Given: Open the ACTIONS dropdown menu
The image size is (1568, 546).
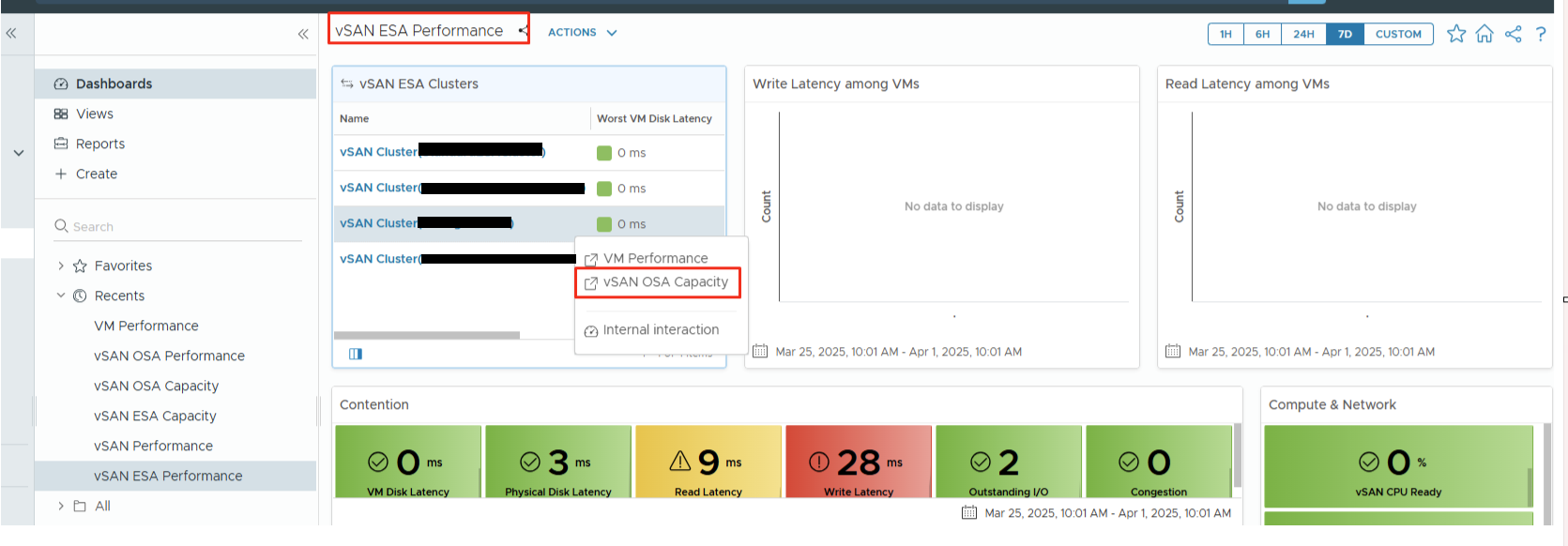Looking at the screenshot, I should point(582,32).
